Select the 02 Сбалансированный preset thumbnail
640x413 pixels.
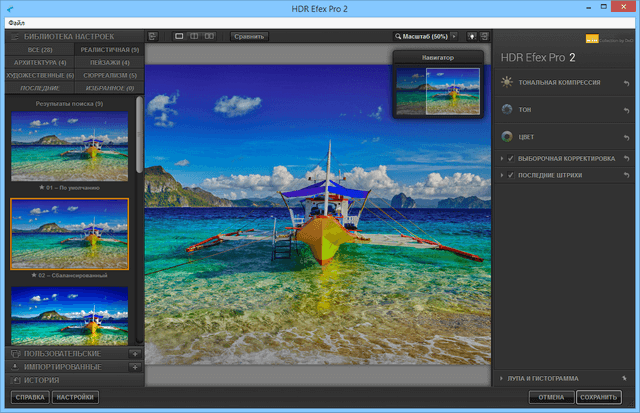pyautogui.click(x=70, y=234)
